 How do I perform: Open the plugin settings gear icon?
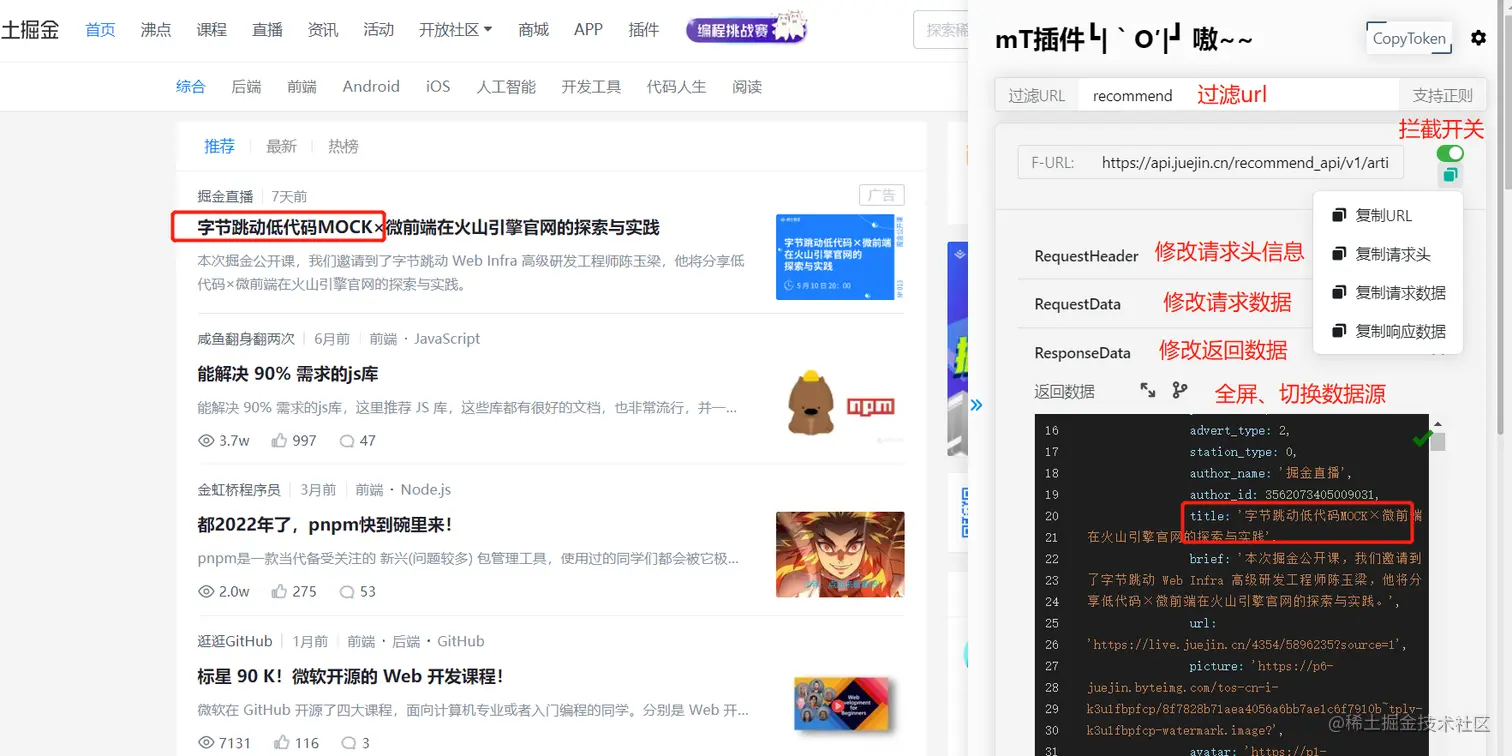point(1478,38)
